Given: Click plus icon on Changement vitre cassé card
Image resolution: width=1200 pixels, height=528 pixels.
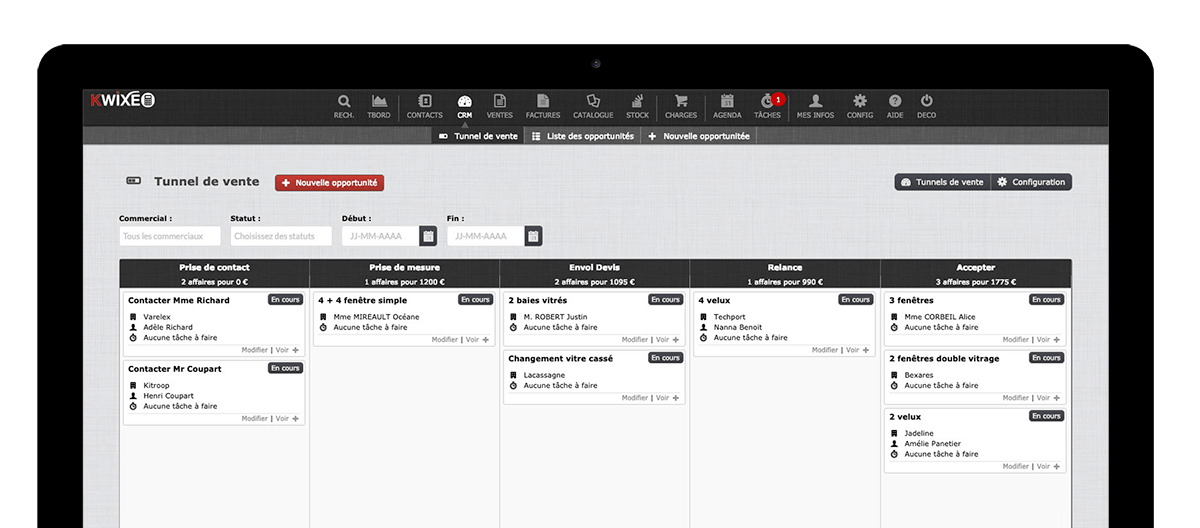Looking at the screenshot, I should tap(676, 398).
